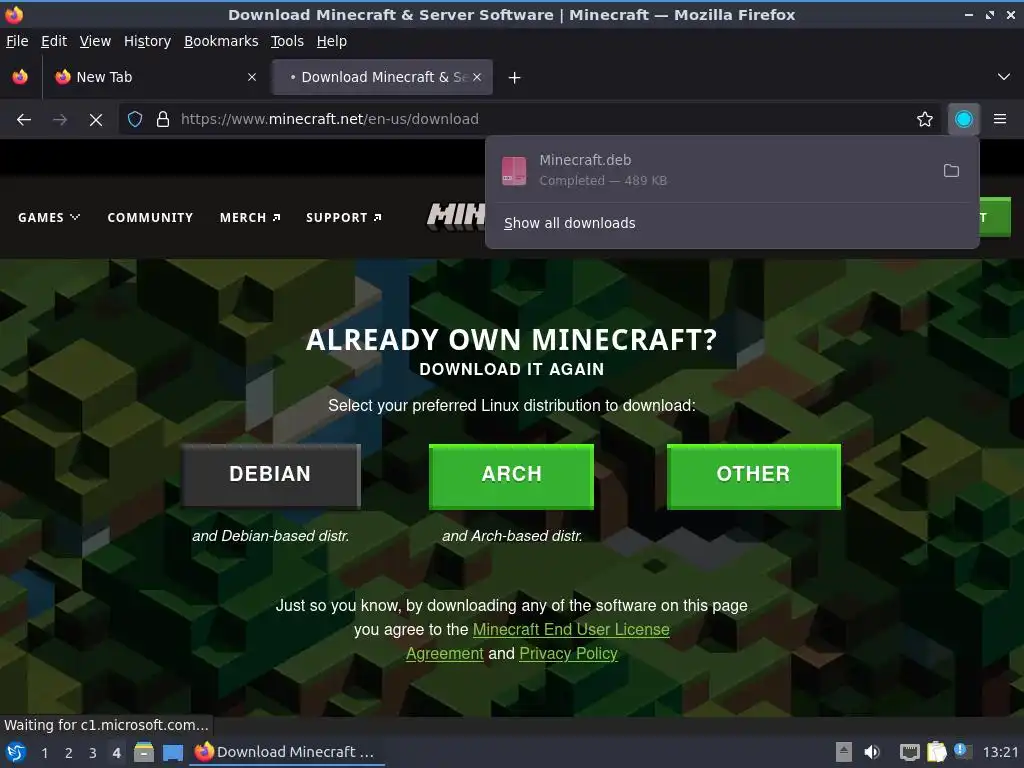Switch to workspace 2
This screenshot has width=1024, height=768.
pyautogui.click(x=69, y=753)
